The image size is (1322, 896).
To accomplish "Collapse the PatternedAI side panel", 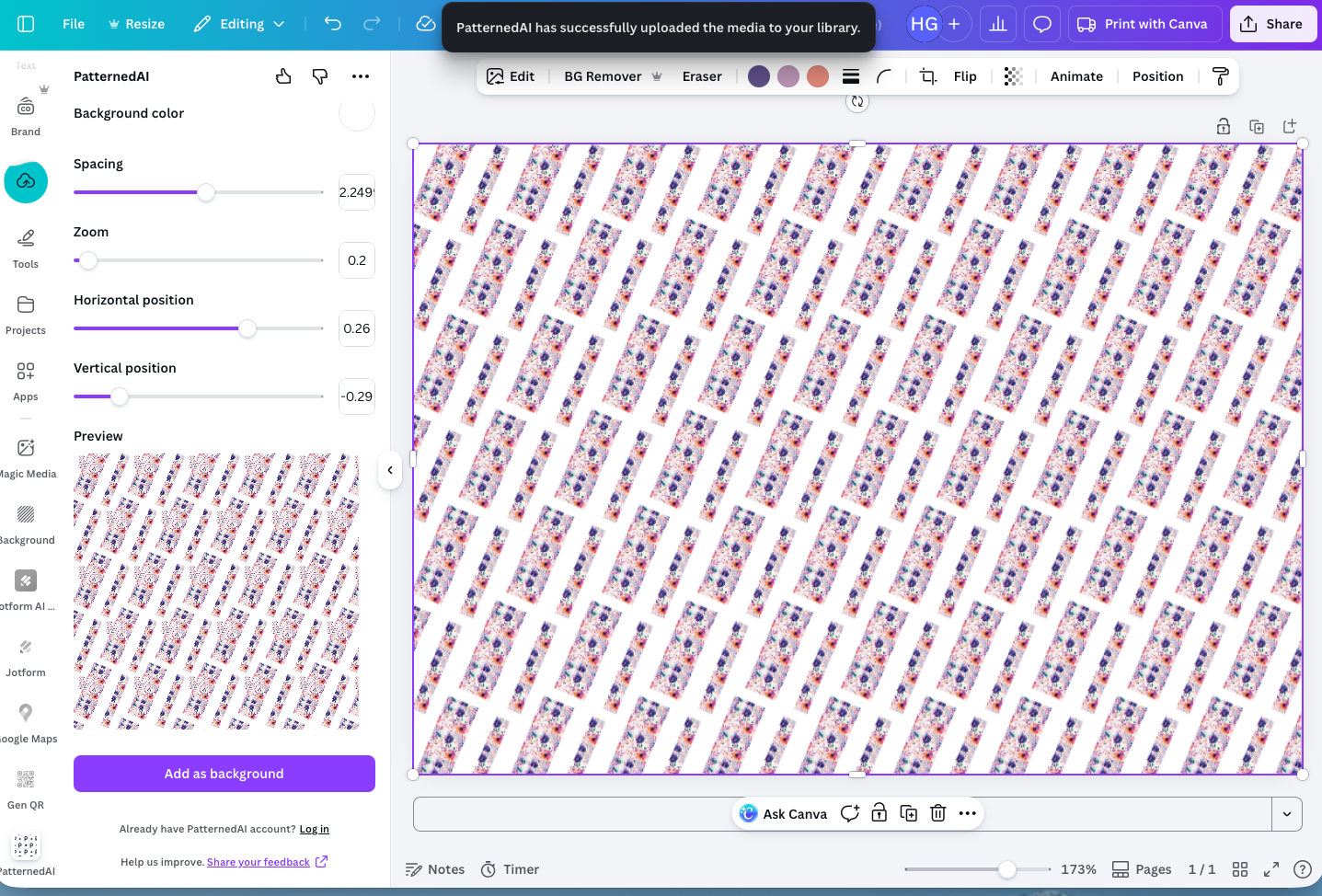I will tap(389, 470).
